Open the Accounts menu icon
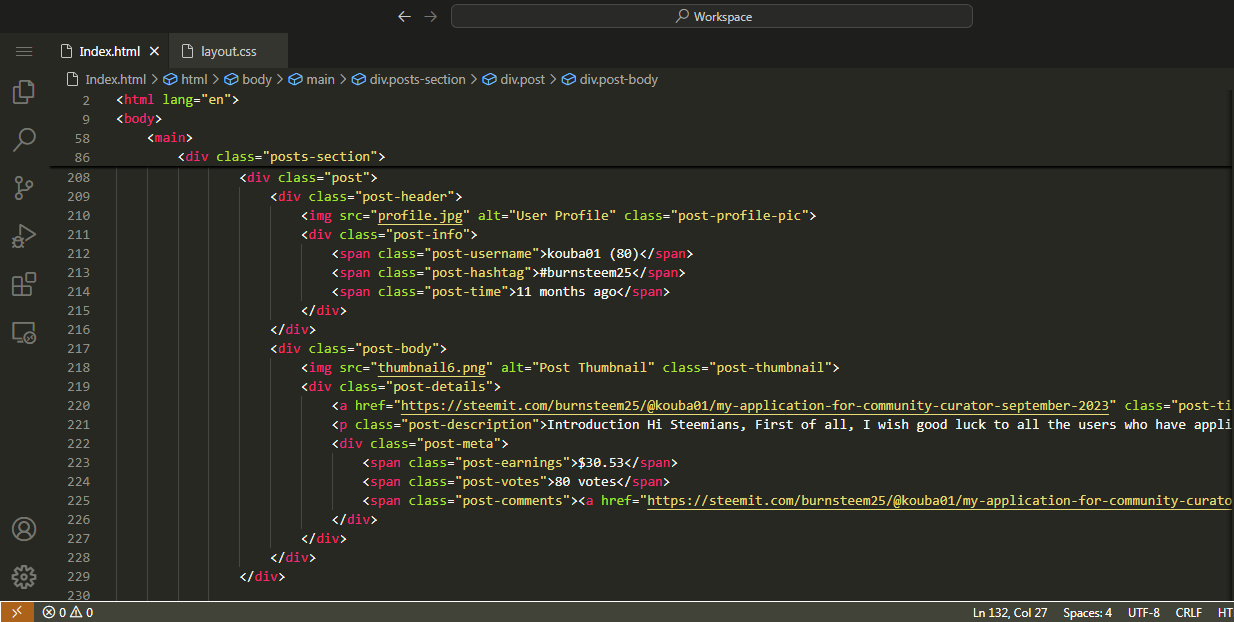 pyautogui.click(x=24, y=529)
